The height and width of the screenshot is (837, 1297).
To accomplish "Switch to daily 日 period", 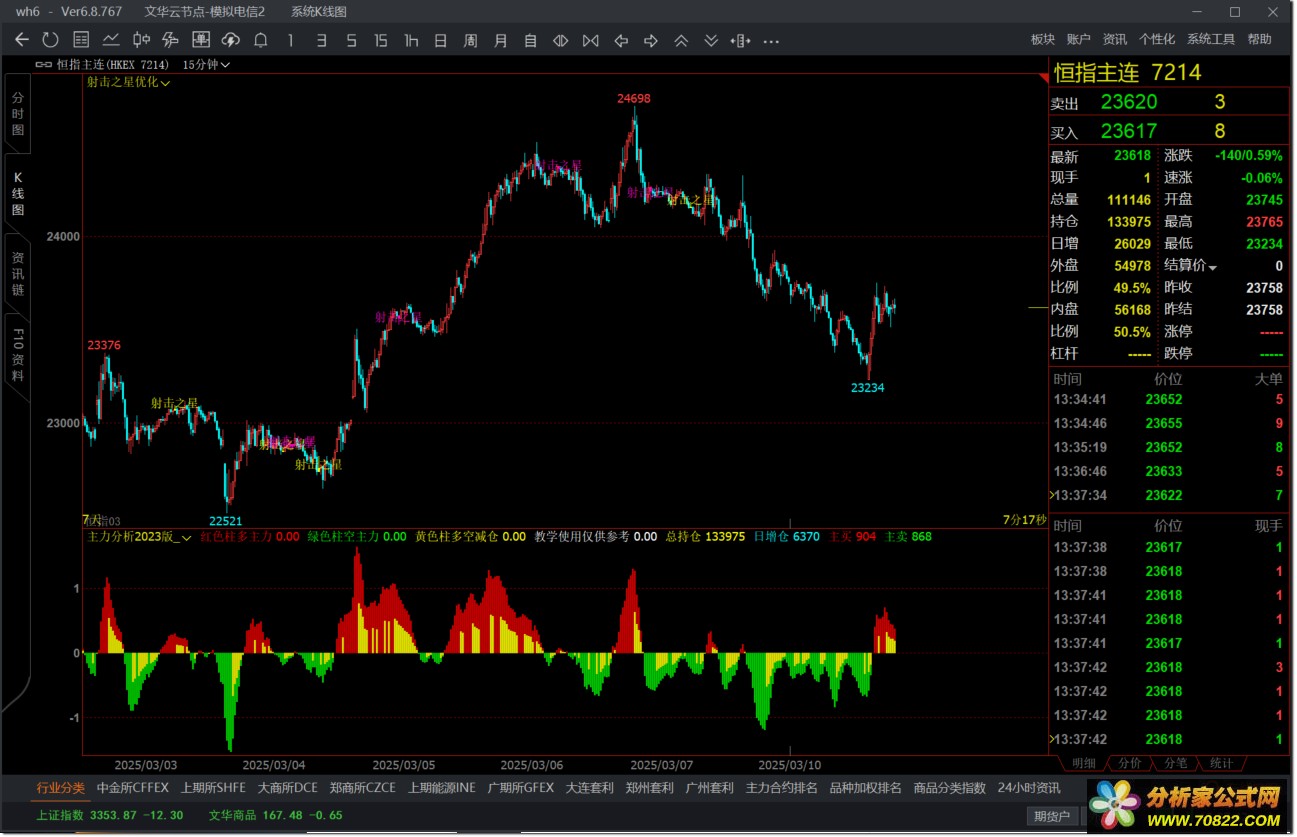I will [441, 41].
